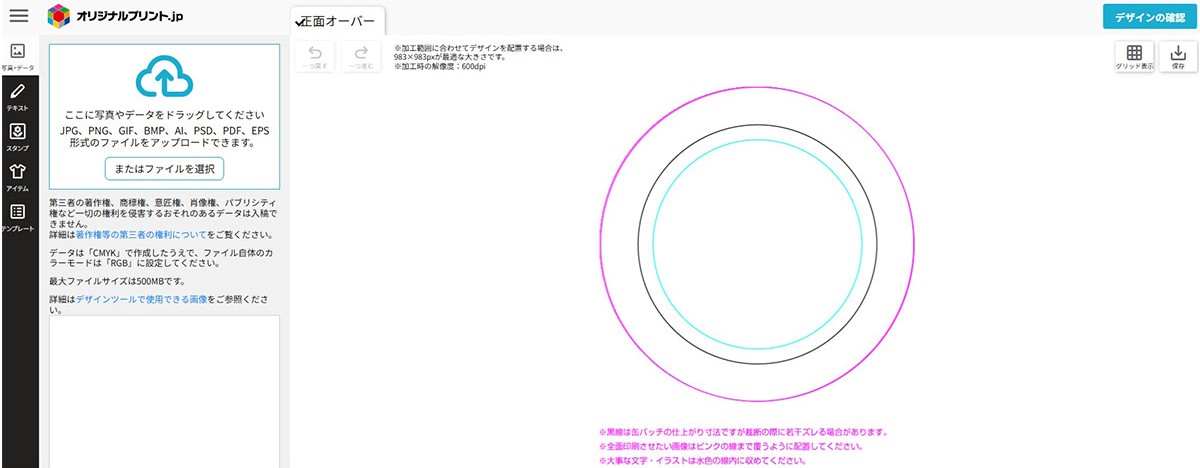Screen dimensions: 1200x468
Task: Open the アイテム panel
Action: [x=18, y=178]
